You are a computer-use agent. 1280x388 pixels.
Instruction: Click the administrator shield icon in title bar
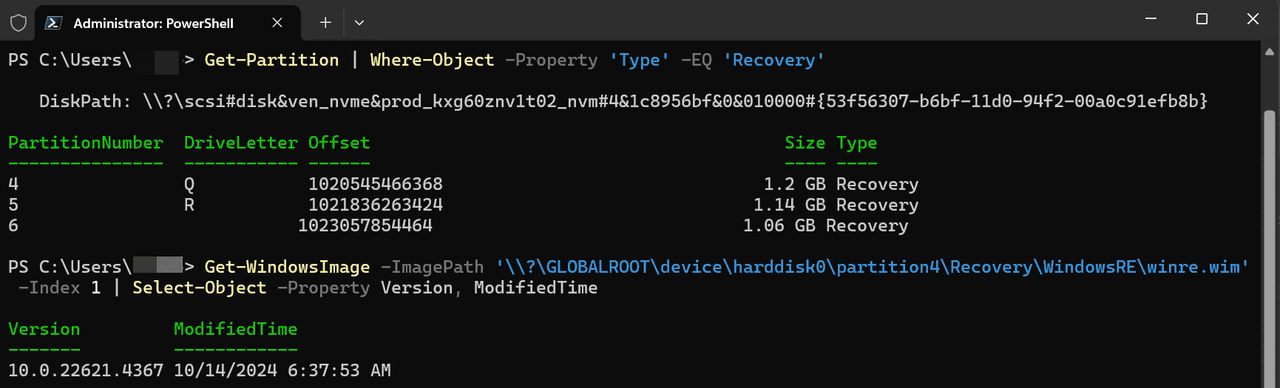(18, 21)
